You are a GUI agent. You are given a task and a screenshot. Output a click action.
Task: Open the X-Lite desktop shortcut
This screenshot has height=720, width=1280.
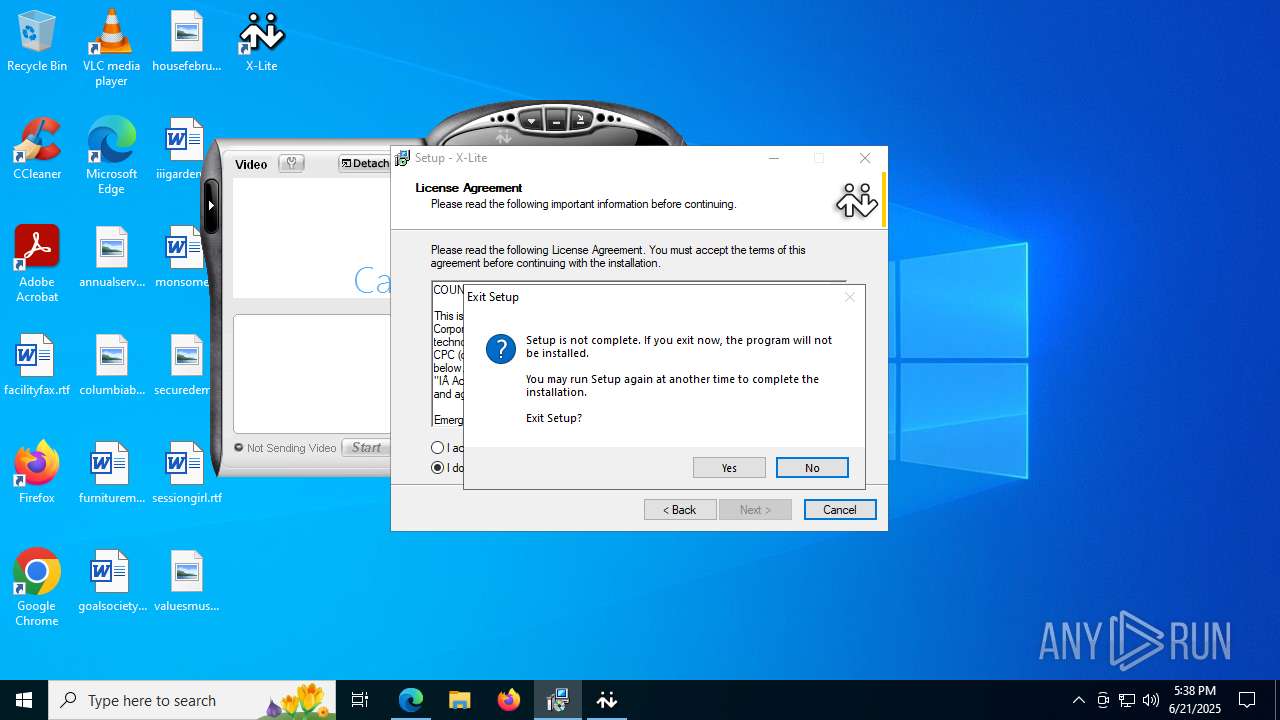tap(261, 42)
